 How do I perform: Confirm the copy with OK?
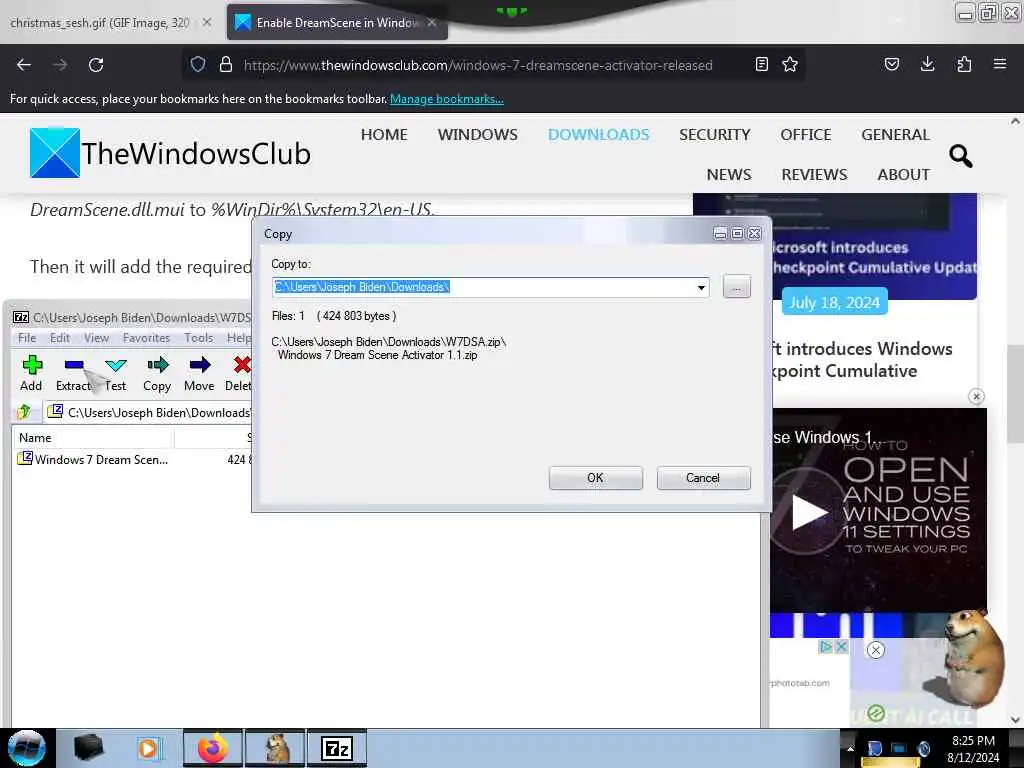pos(596,478)
